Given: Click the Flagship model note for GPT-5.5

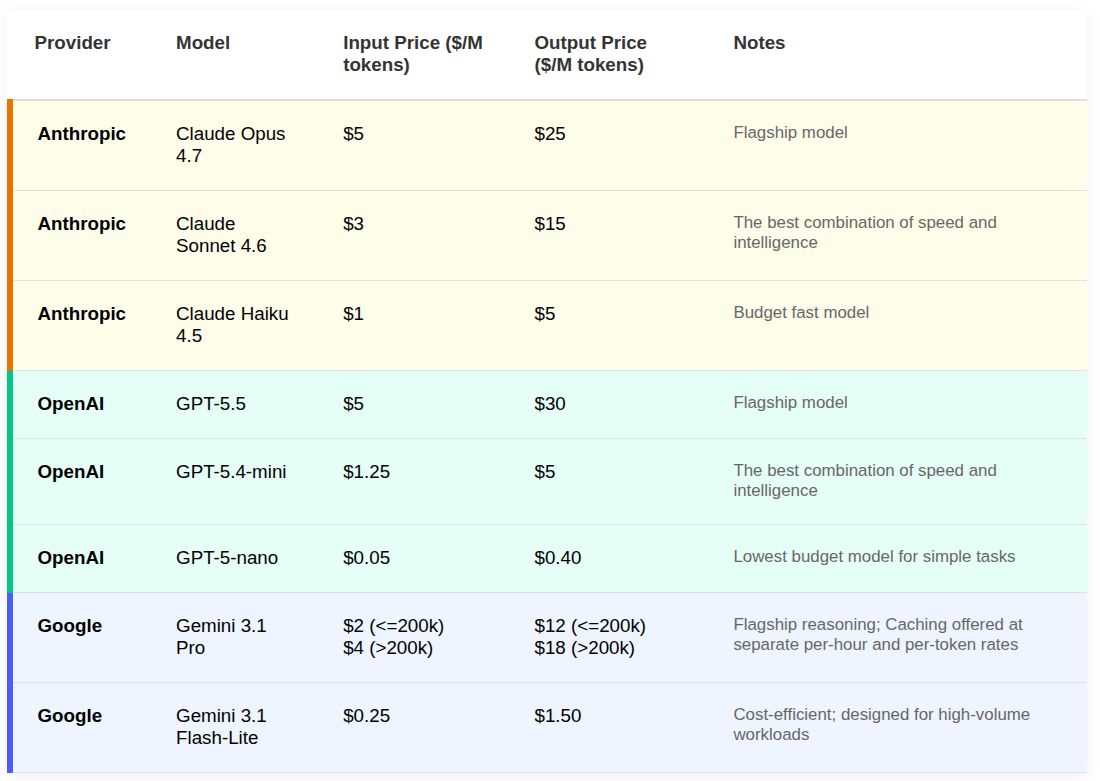Looking at the screenshot, I should click(x=791, y=402).
